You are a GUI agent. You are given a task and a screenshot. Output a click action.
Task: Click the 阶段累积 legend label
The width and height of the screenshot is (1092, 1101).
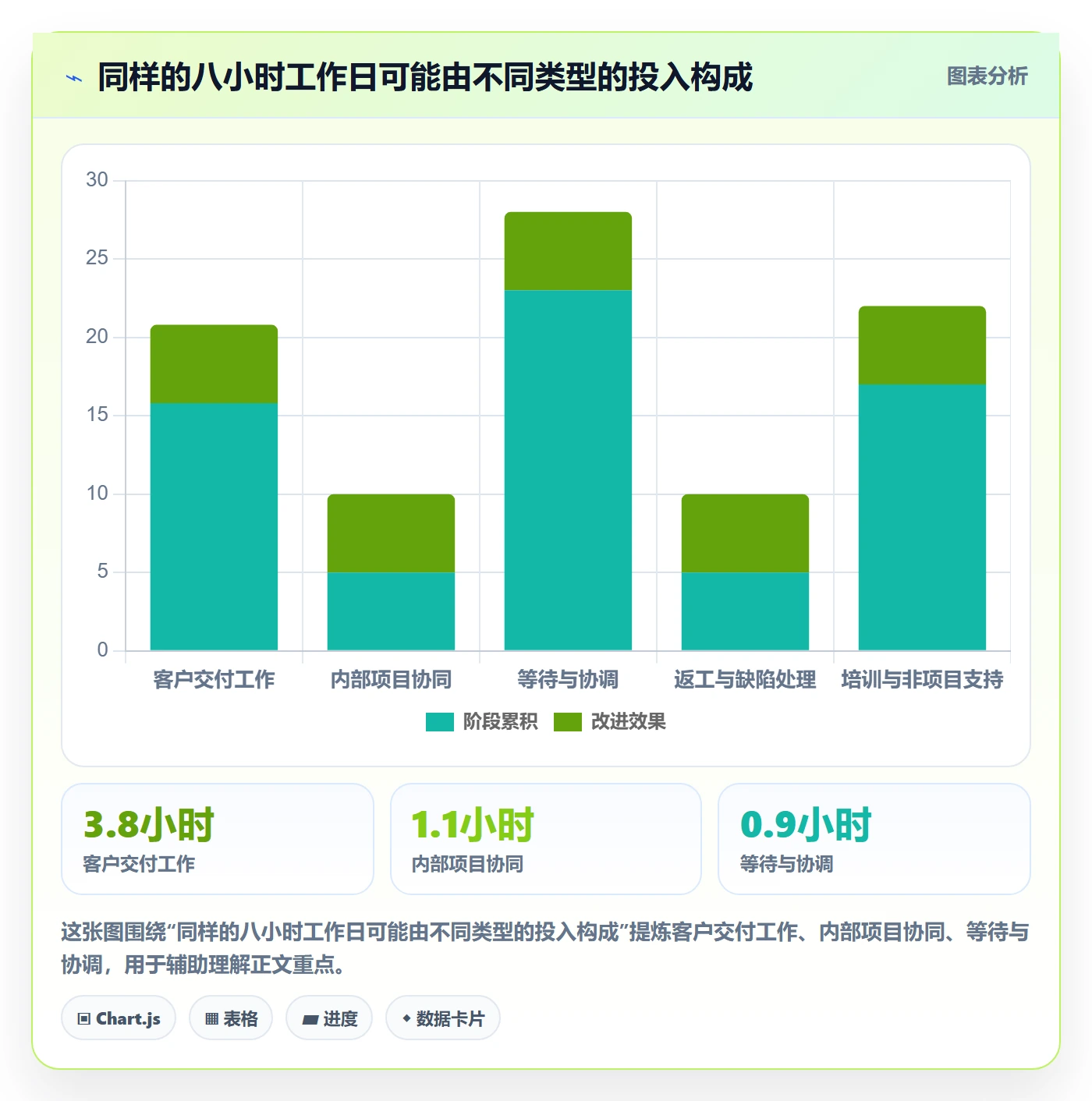500,722
